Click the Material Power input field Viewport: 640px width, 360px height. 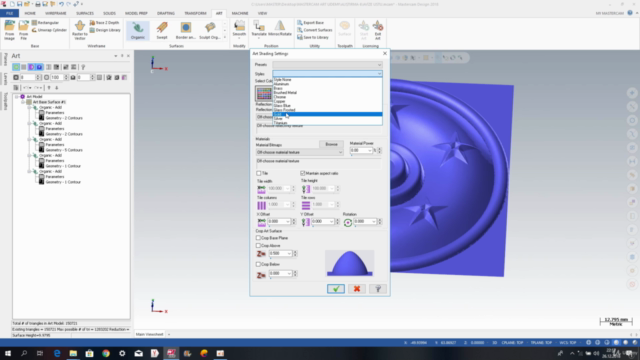pos(360,151)
